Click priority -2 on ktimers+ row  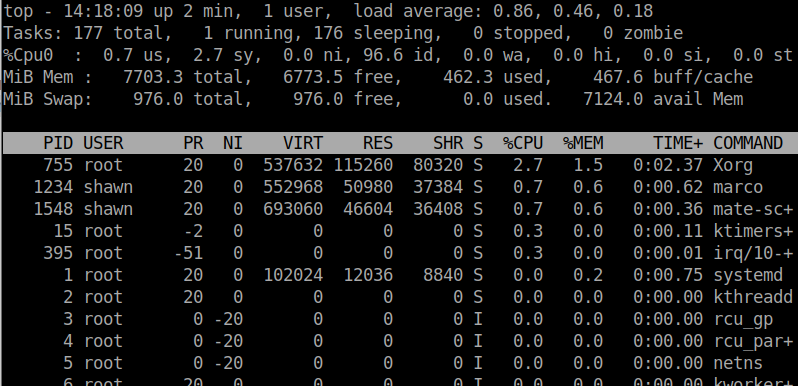(x=193, y=231)
